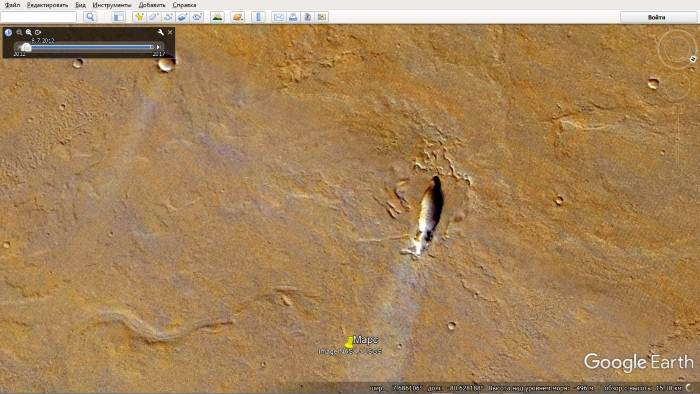Click the time slider handle
Screen dimensions: 700x394
click(x=26, y=47)
